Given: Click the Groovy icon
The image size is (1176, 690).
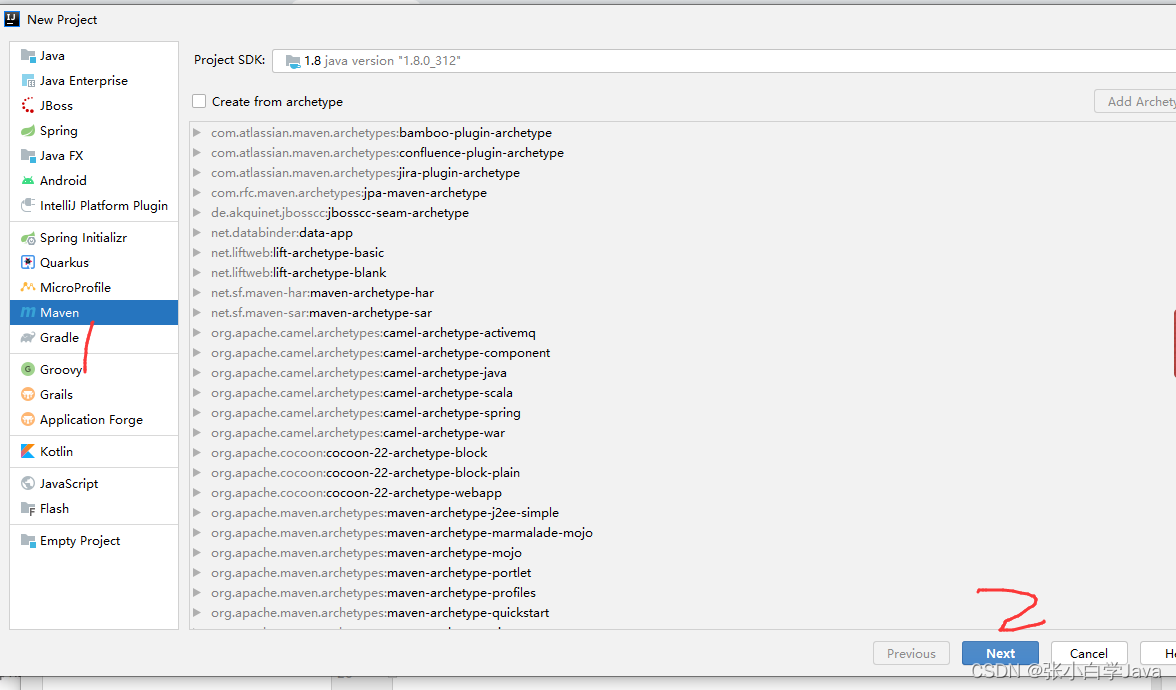Looking at the screenshot, I should tap(28, 369).
